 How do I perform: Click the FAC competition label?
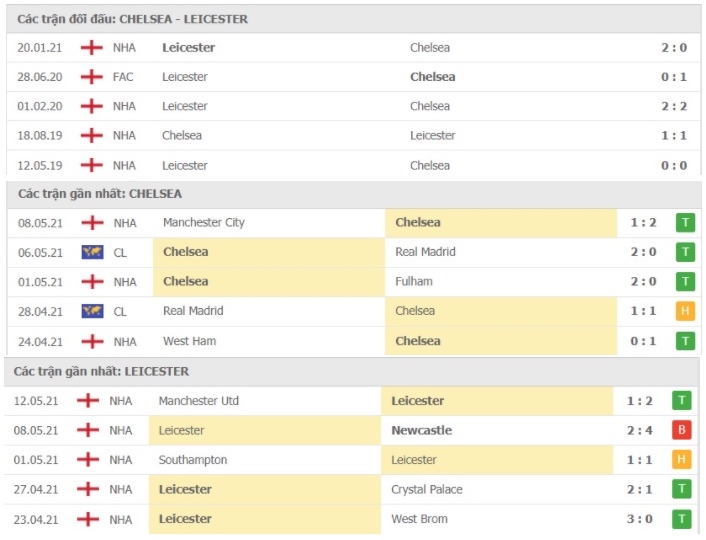pos(123,77)
